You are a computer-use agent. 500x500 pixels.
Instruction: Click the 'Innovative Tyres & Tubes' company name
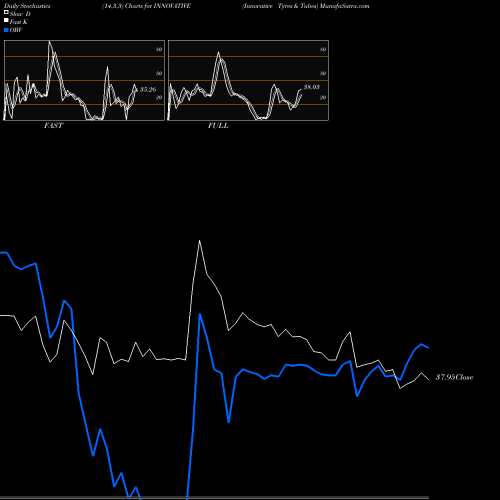pyautogui.click(x=280, y=6)
